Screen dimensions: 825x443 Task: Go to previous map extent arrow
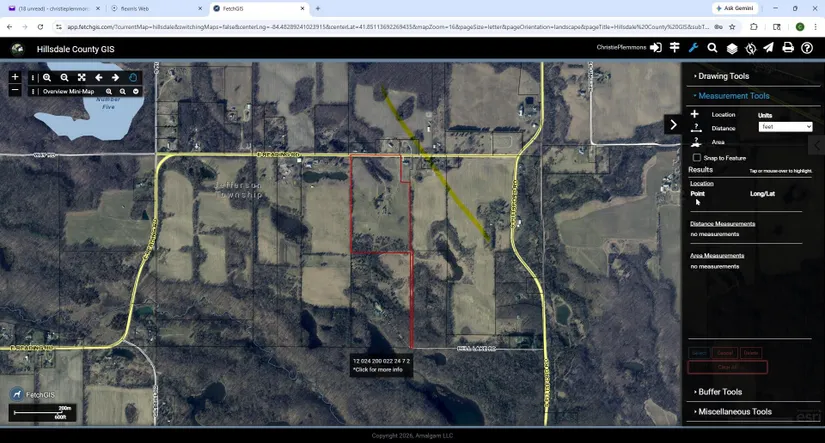[x=99, y=77]
